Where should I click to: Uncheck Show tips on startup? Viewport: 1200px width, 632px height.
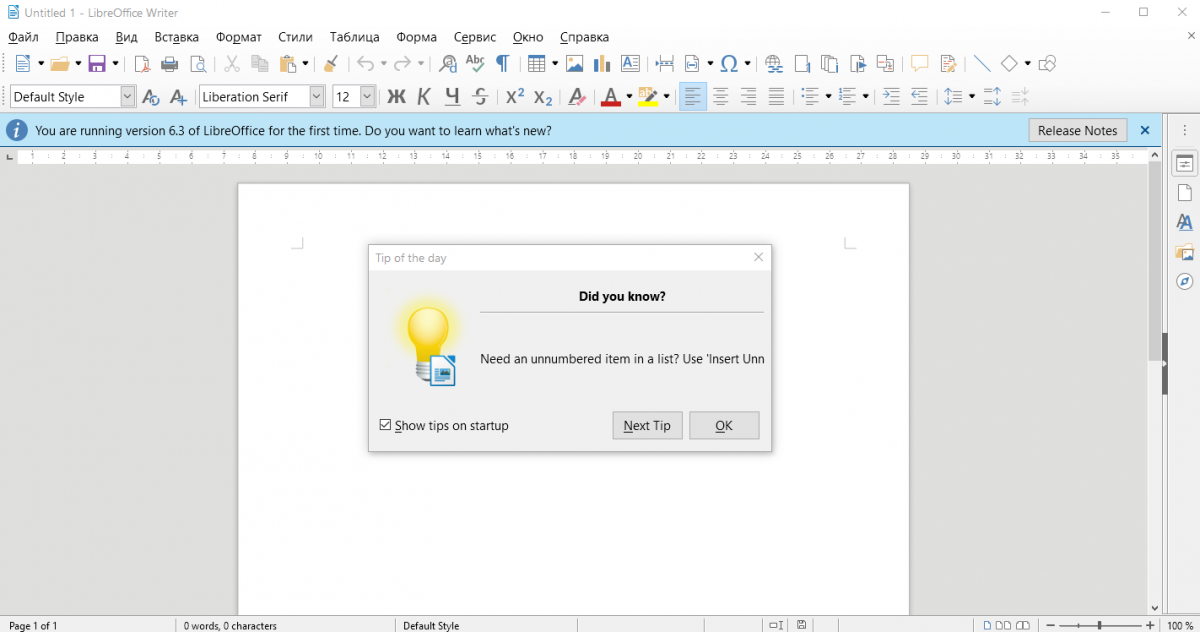pos(386,425)
